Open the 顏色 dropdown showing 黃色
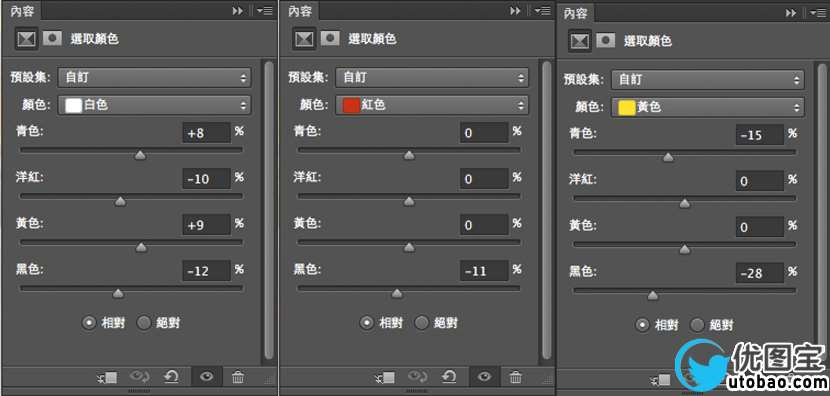 pos(708,107)
